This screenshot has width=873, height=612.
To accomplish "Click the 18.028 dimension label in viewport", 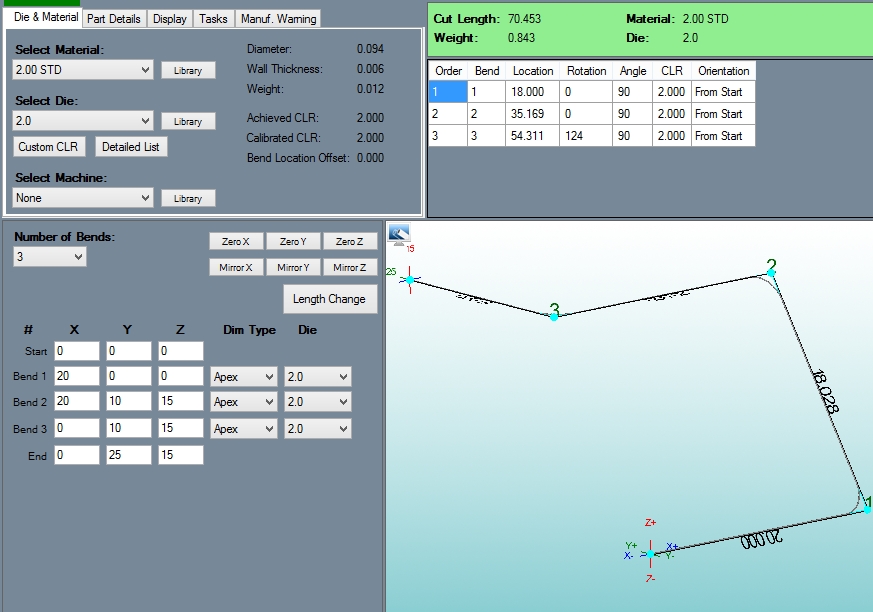I will pyautogui.click(x=825, y=391).
